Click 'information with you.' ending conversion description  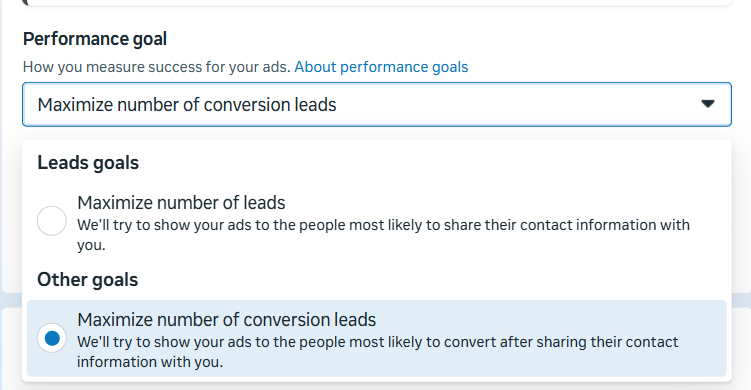(150, 362)
